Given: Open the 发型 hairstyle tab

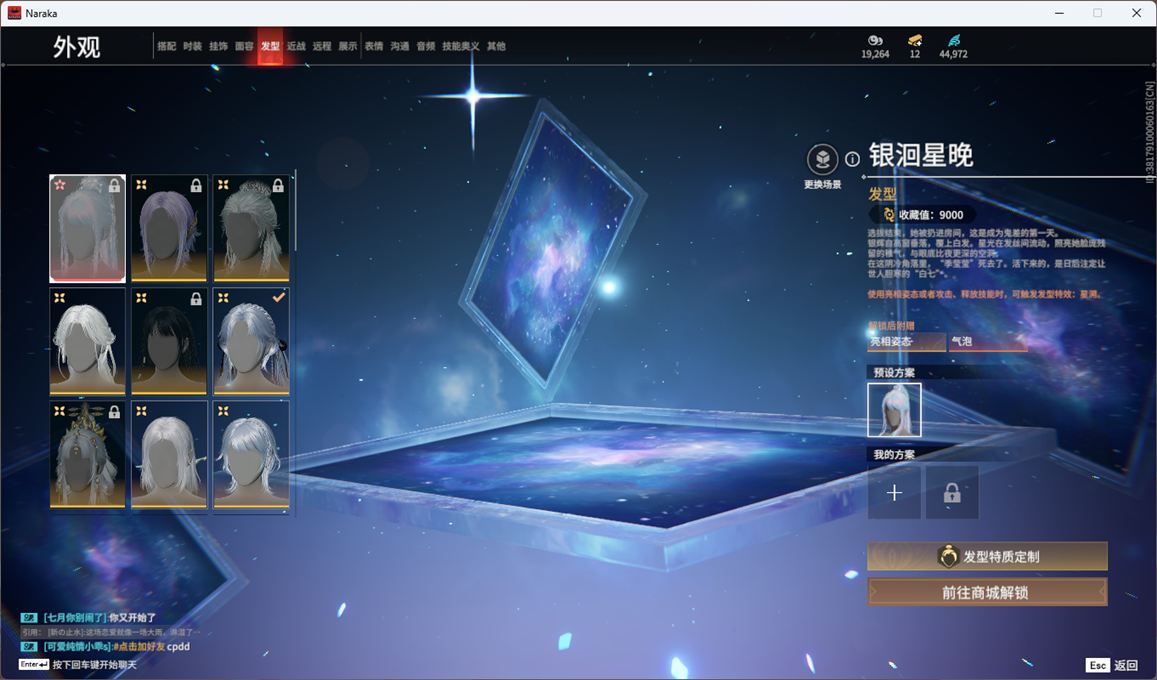Looking at the screenshot, I should click(x=270, y=46).
